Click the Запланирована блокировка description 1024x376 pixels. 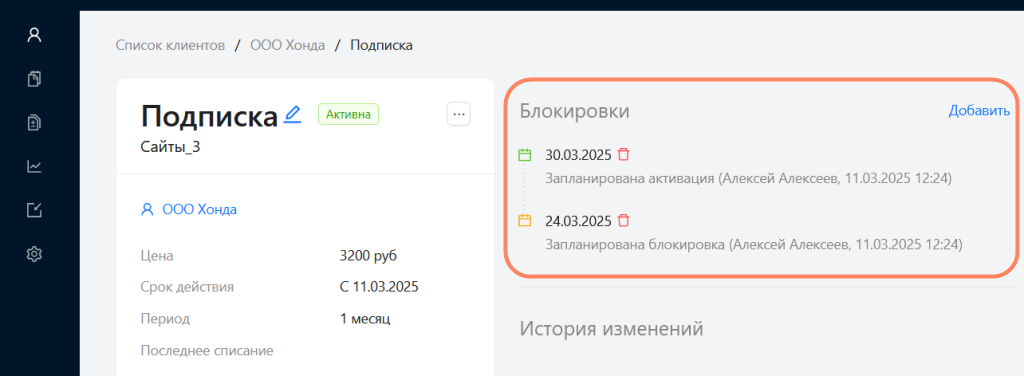tap(754, 245)
